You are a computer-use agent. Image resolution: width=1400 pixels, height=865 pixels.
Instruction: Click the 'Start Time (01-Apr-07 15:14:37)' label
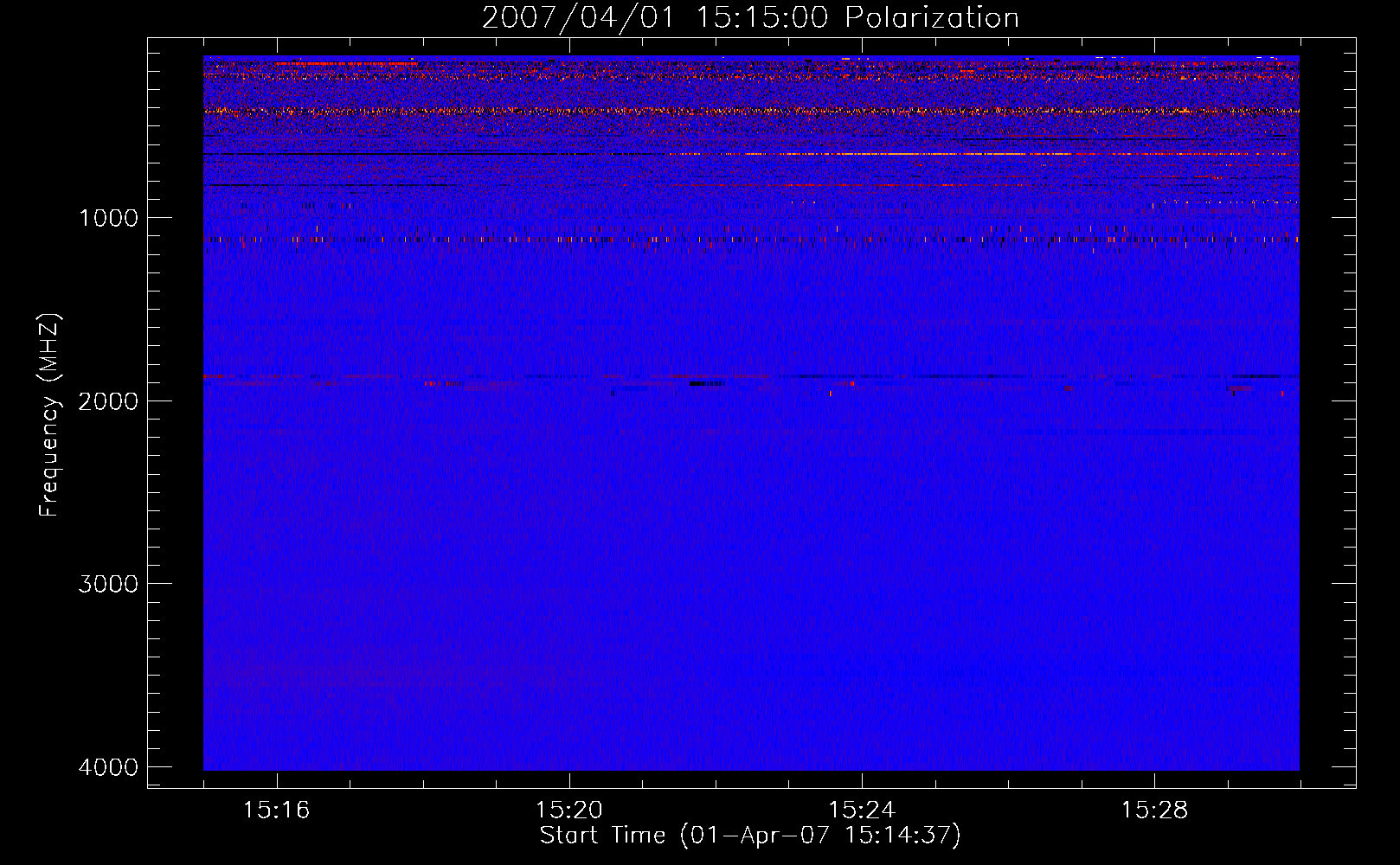pyautogui.click(x=750, y=836)
